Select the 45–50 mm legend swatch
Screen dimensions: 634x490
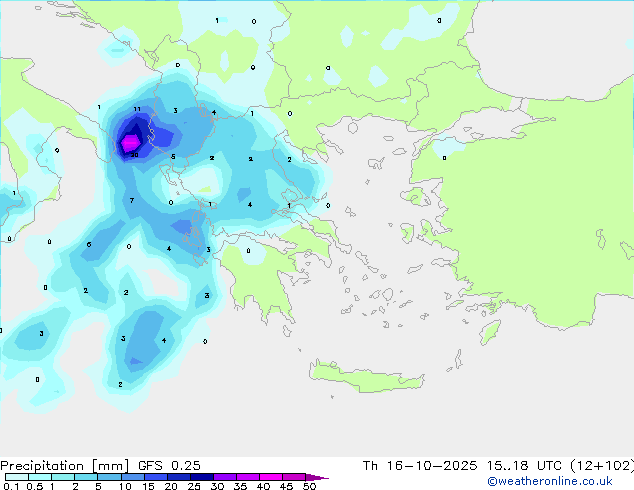294,477
